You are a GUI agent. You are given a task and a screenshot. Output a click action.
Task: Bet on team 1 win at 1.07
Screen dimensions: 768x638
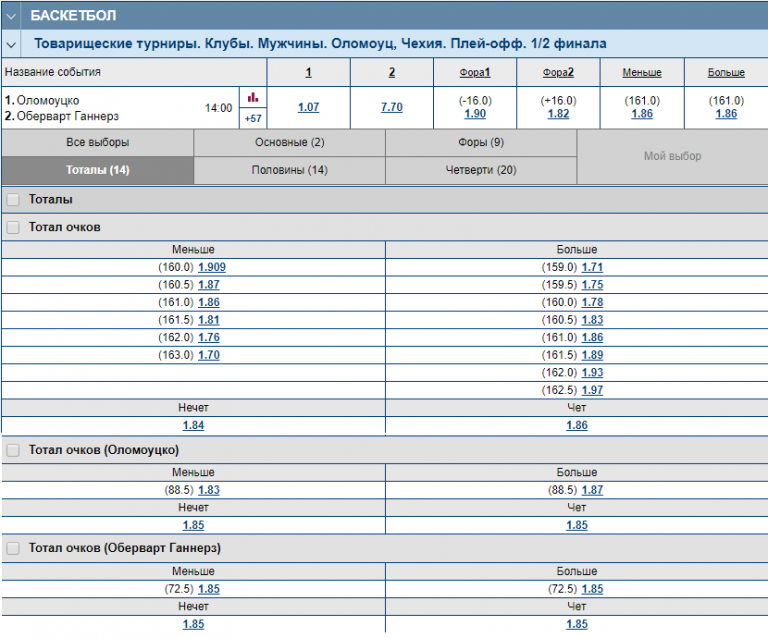click(x=308, y=107)
